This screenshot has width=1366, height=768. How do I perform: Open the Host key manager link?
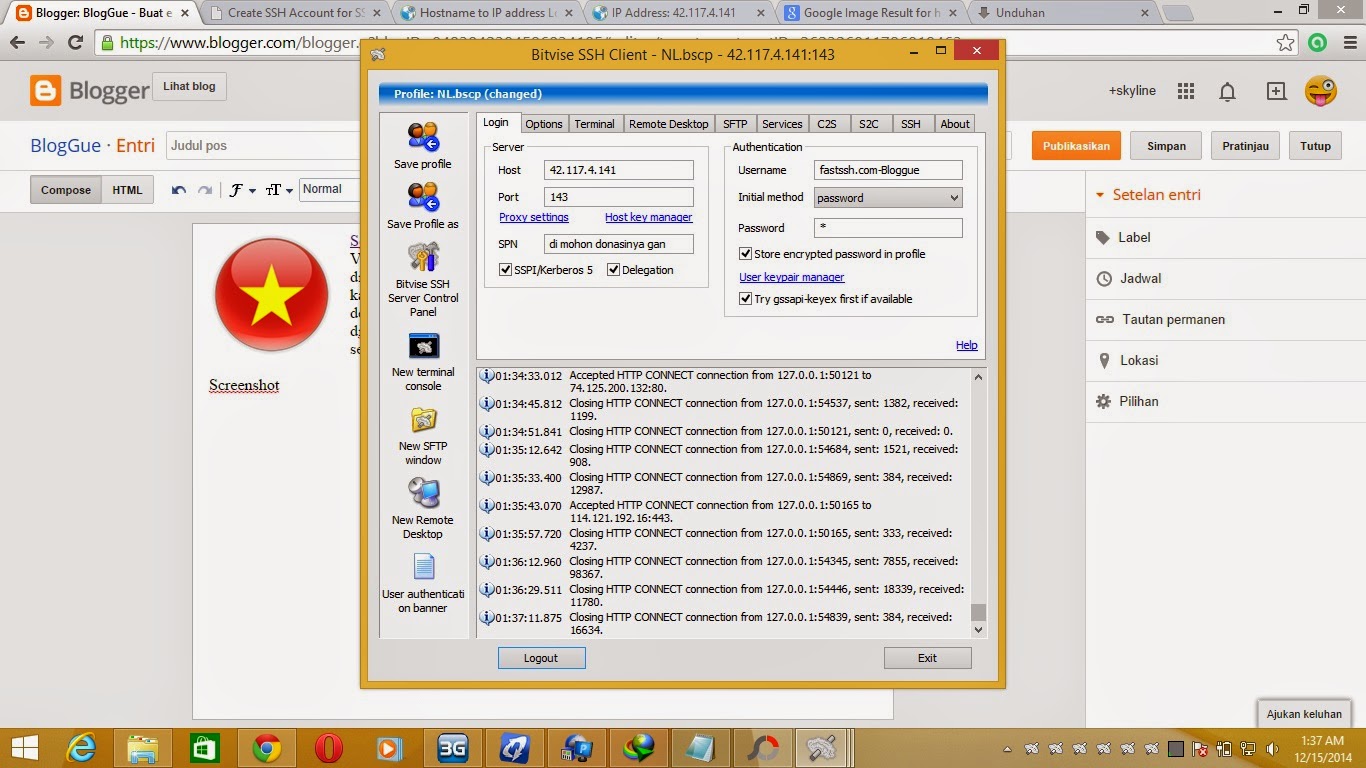pos(648,217)
